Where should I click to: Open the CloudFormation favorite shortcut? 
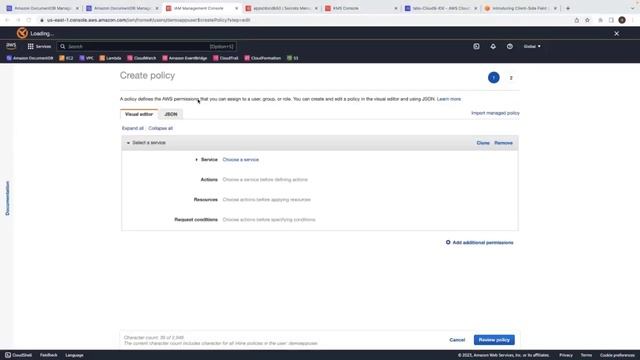coord(262,58)
